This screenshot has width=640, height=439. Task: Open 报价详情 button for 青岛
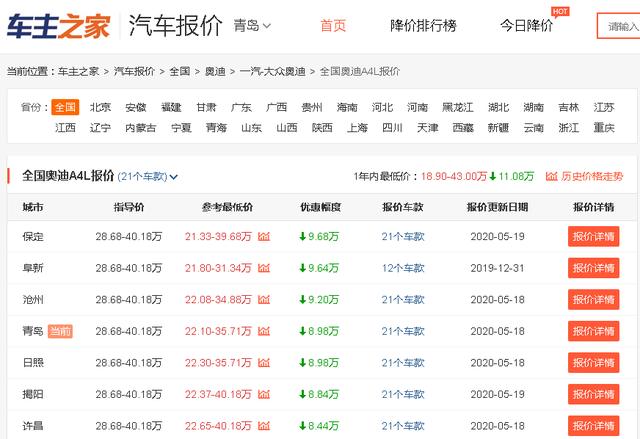pyautogui.click(x=593, y=331)
